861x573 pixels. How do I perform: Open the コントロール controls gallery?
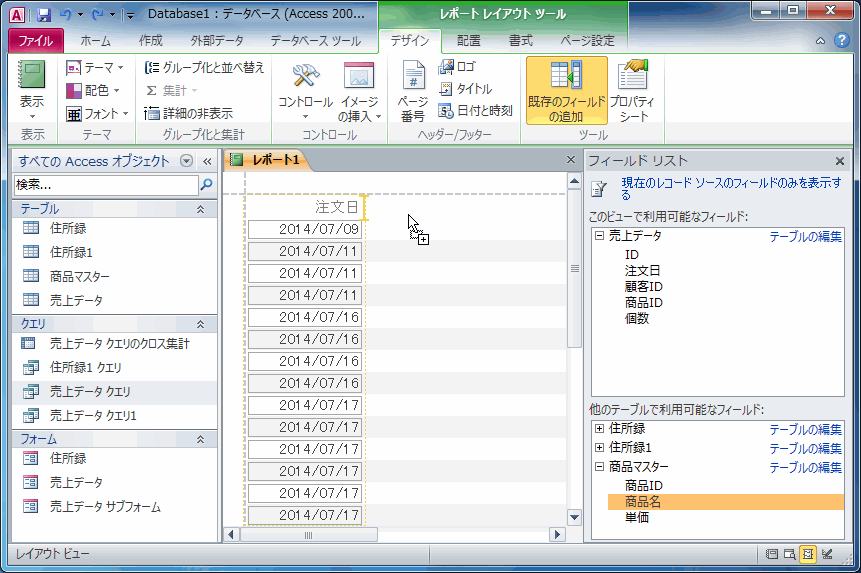click(x=305, y=91)
